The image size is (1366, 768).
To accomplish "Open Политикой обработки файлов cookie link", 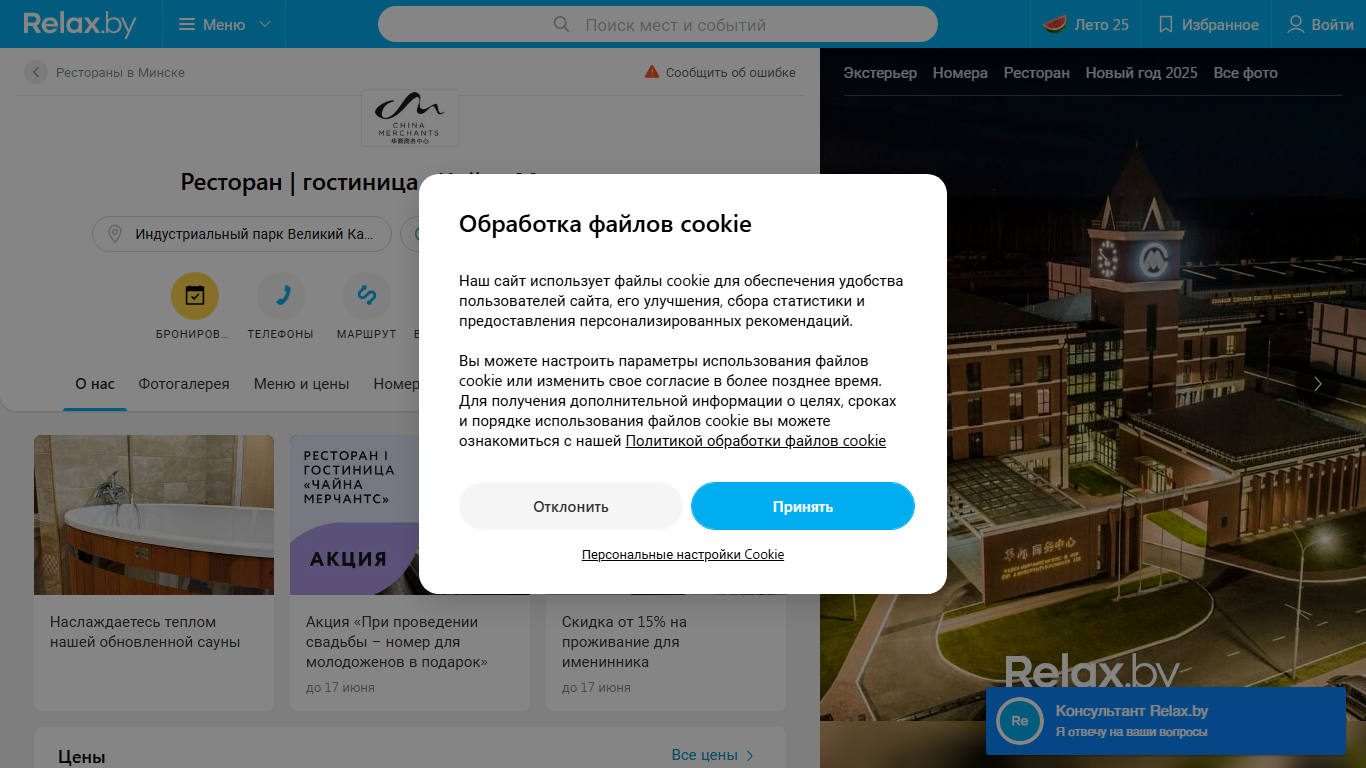I will [756, 441].
